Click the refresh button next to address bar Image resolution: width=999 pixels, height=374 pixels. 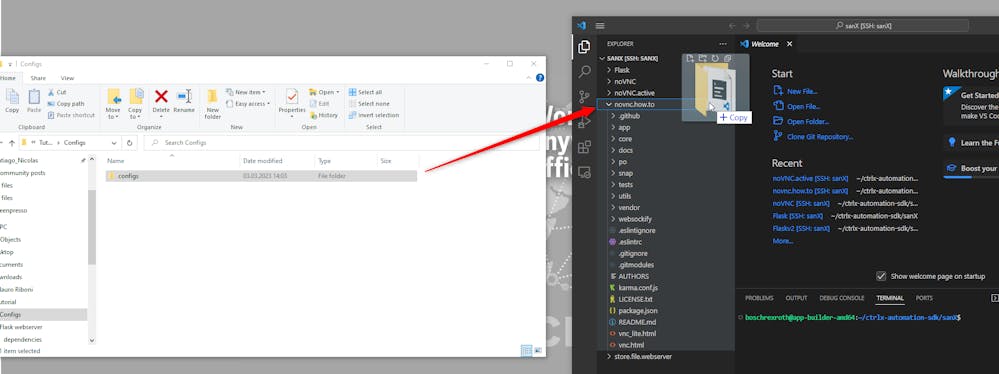coord(130,143)
